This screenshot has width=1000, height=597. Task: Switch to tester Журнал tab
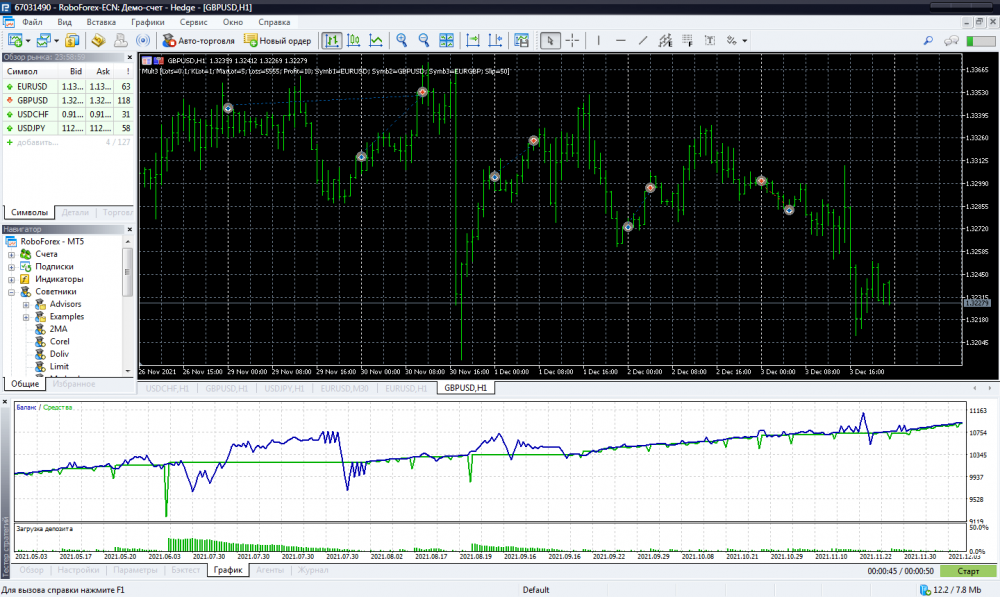pos(313,570)
